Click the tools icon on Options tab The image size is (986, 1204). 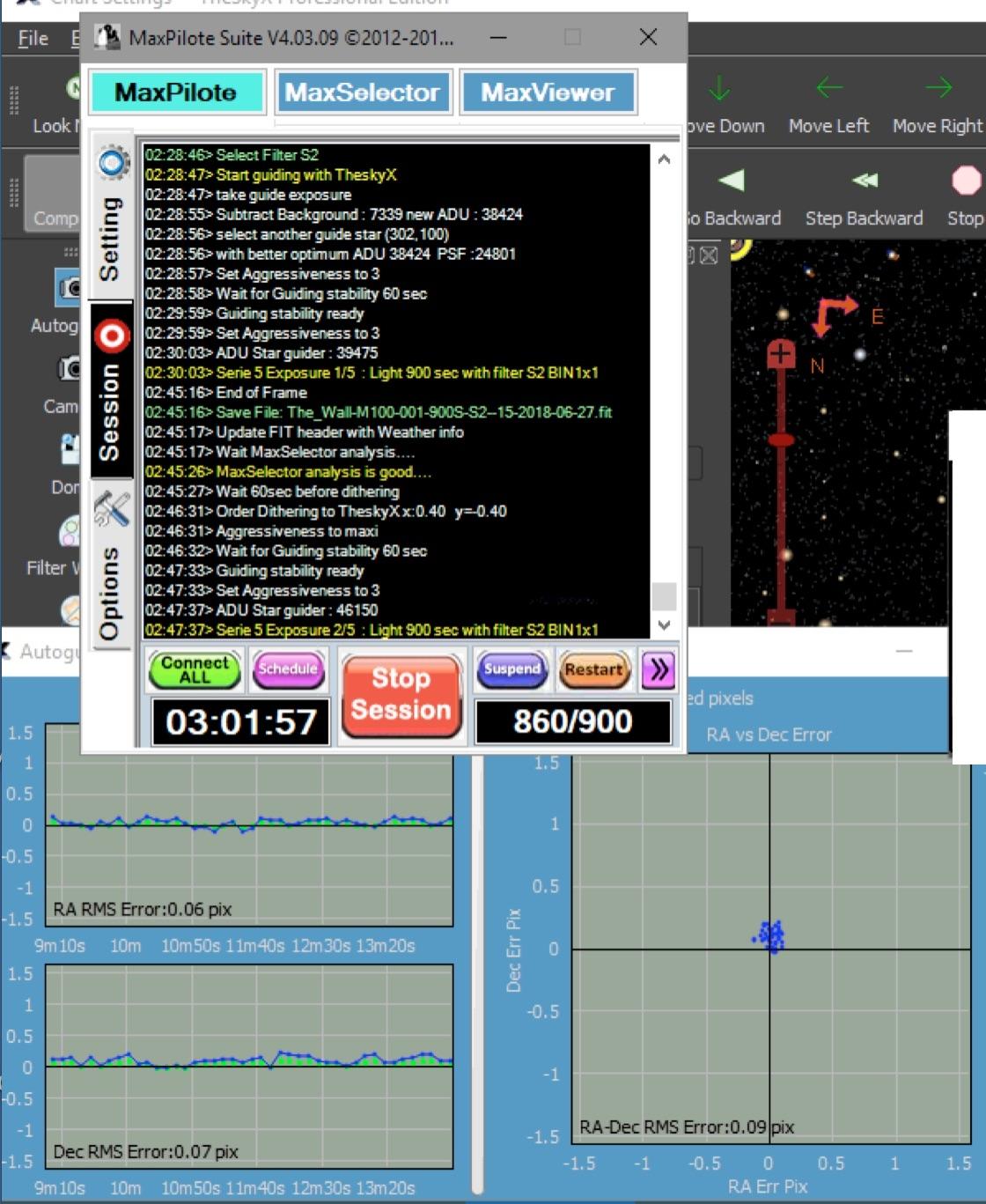point(112,508)
